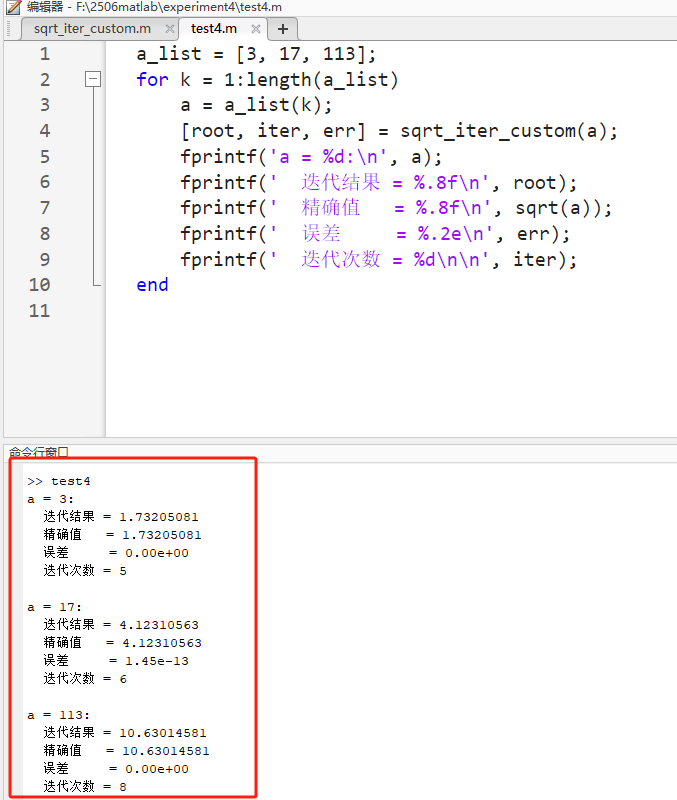
Task: Click line number 11 in the gutter
Action: [39, 311]
